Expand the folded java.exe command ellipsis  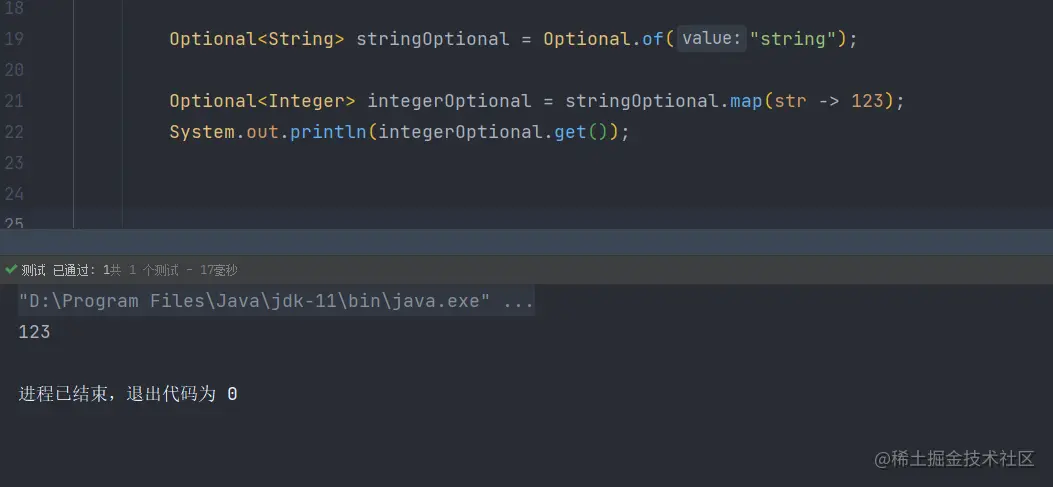pos(518,301)
